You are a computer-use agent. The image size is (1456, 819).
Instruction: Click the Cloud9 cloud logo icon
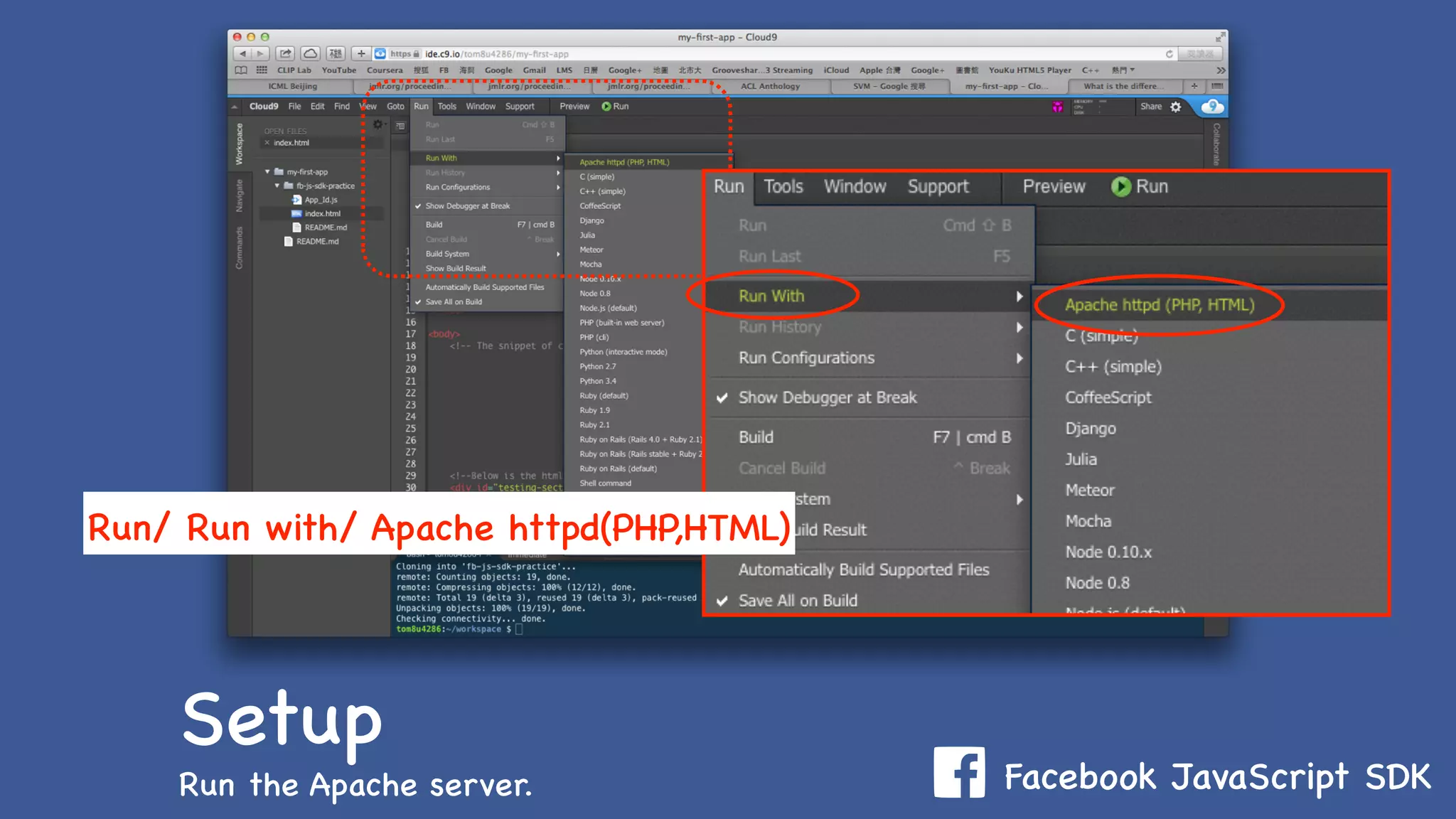1212,107
